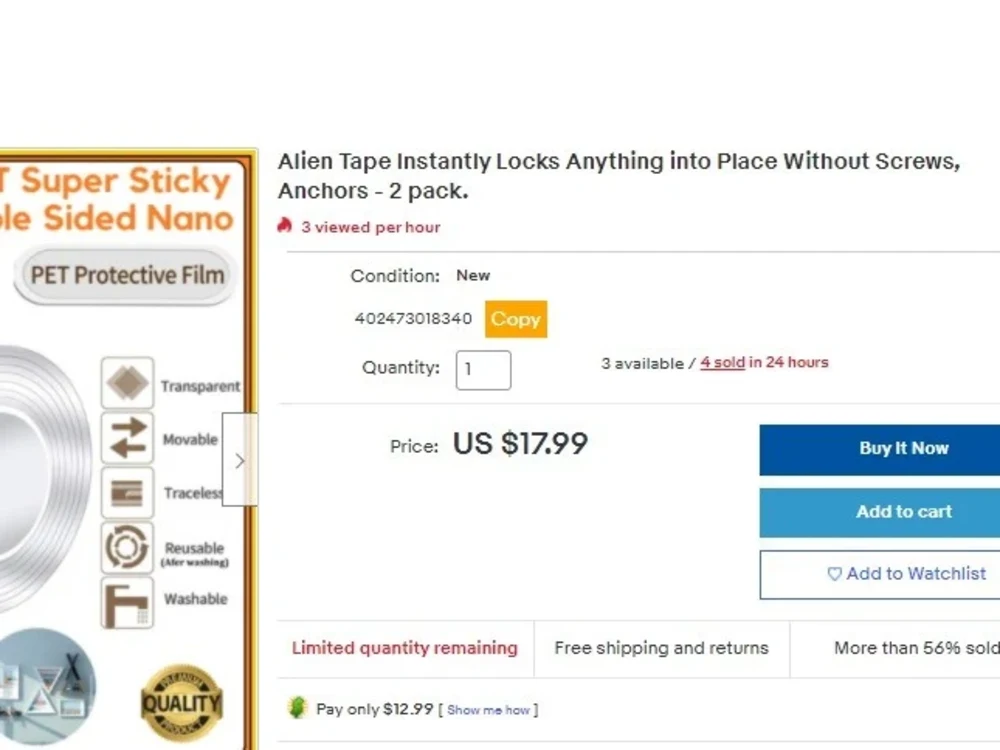1000x750 pixels.
Task: Click the gold Quality badge
Action: click(x=182, y=703)
